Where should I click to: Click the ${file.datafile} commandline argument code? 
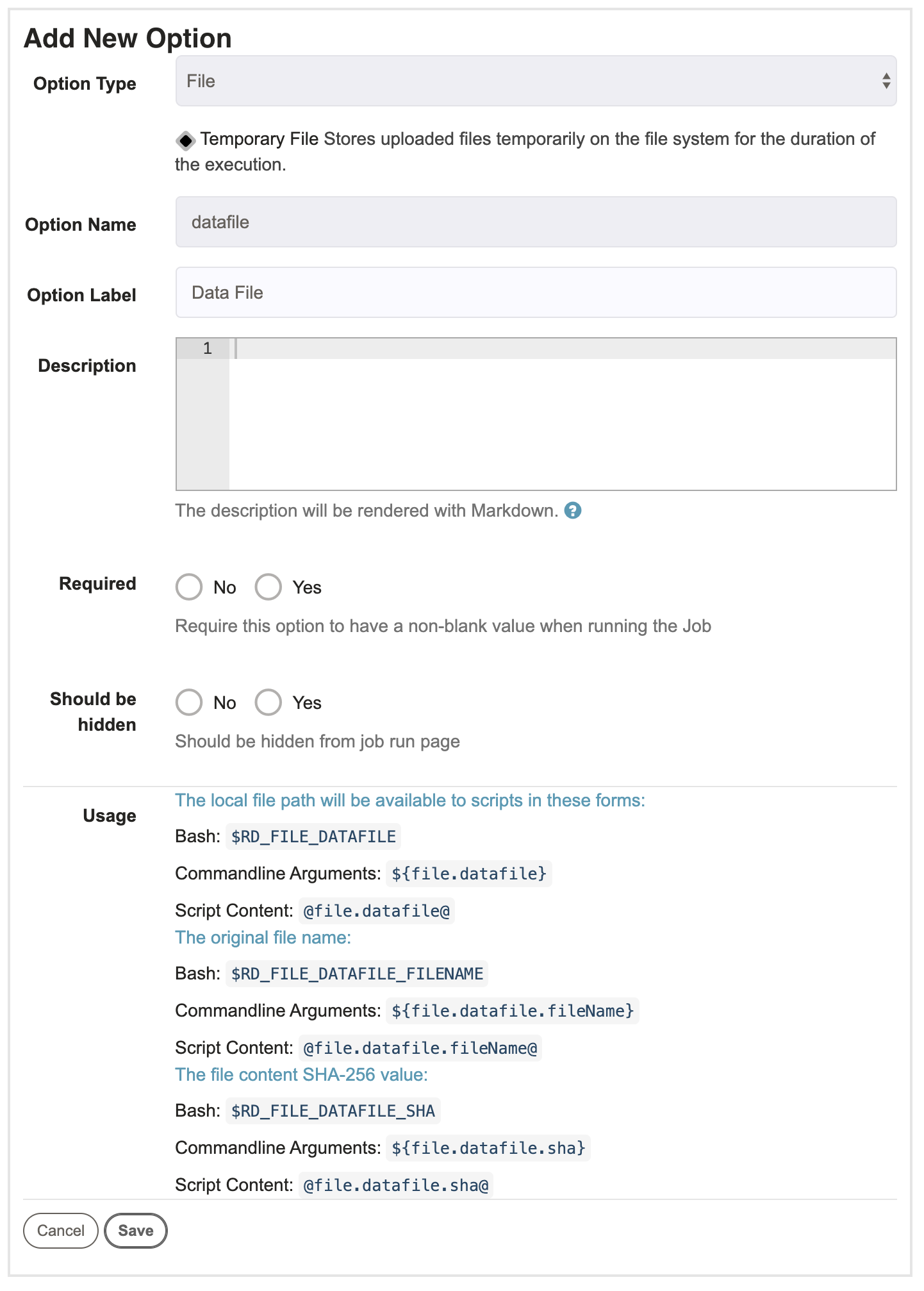tap(469, 874)
